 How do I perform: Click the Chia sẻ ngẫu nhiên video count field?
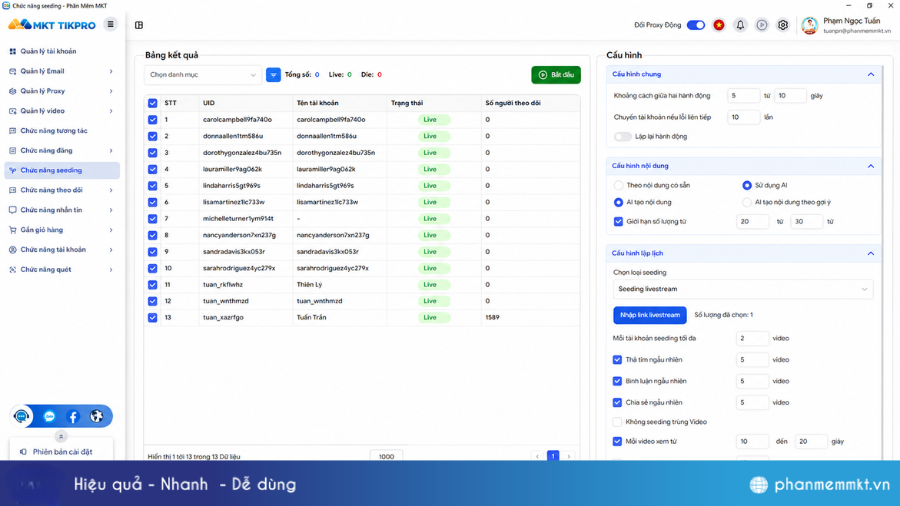pyautogui.click(x=752, y=403)
